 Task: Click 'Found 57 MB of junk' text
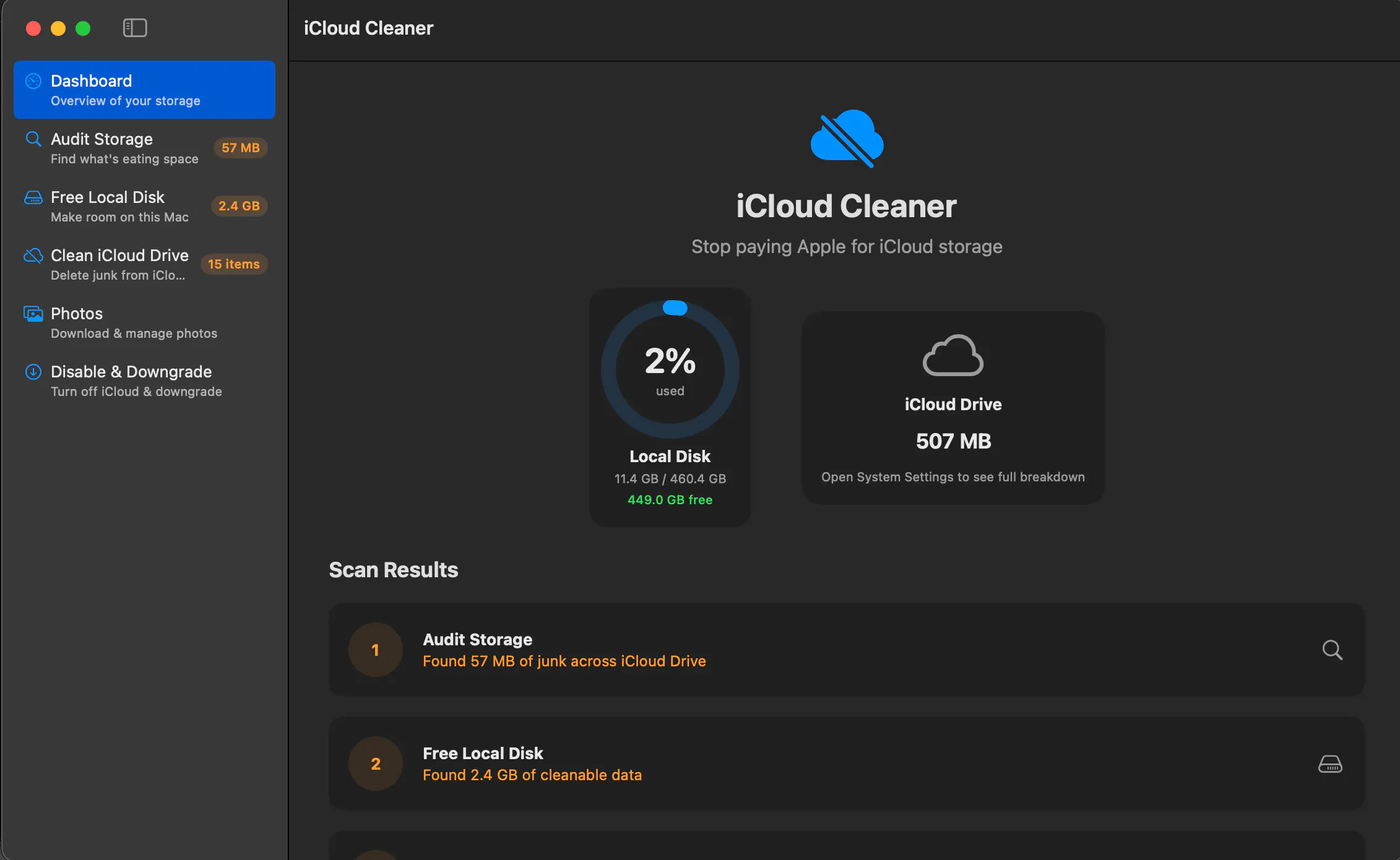tap(564, 661)
